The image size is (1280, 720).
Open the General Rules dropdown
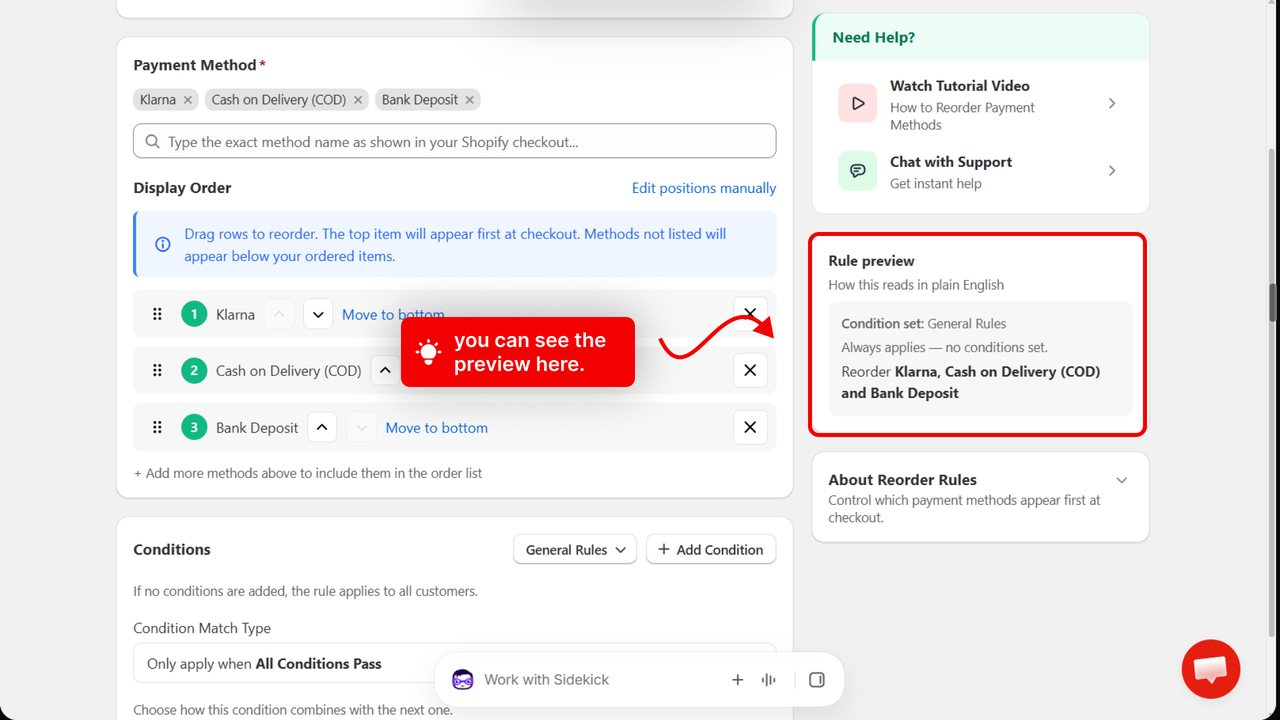point(575,549)
